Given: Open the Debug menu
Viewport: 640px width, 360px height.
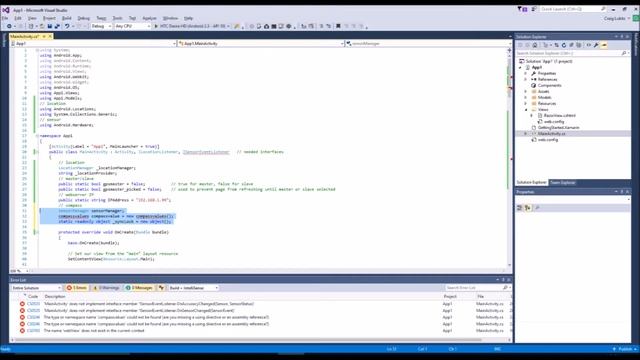Looking at the screenshot, I should pos(84,18).
